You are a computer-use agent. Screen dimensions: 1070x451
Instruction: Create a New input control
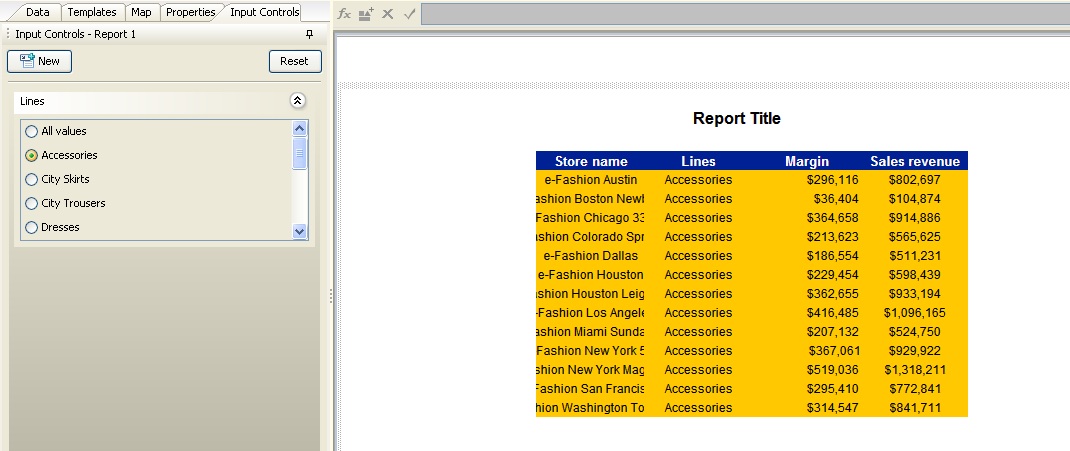[x=40, y=61]
